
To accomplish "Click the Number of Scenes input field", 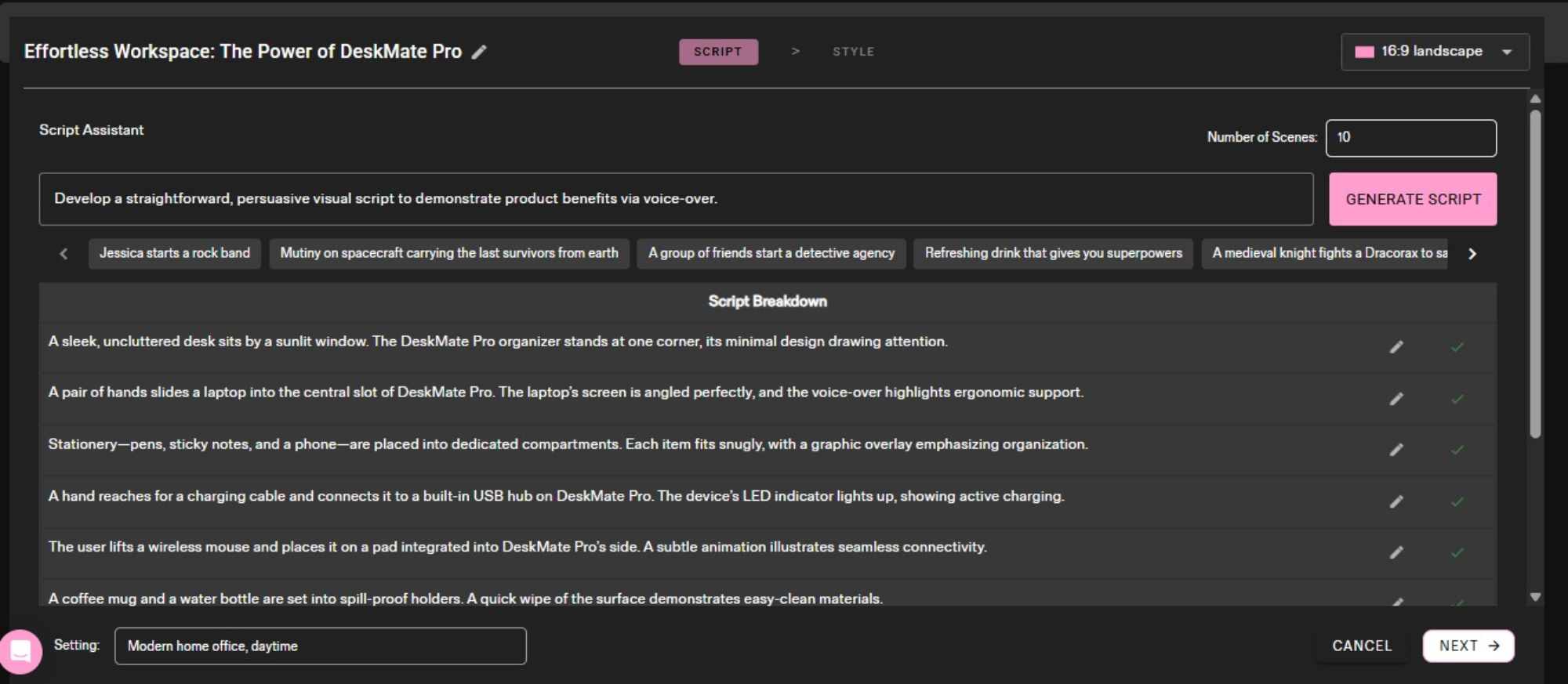I will [1410, 138].
